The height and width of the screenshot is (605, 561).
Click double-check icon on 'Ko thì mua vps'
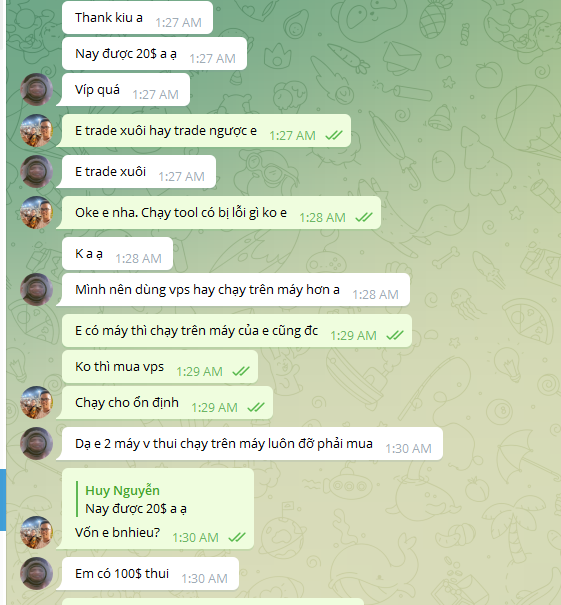[241, 371]
